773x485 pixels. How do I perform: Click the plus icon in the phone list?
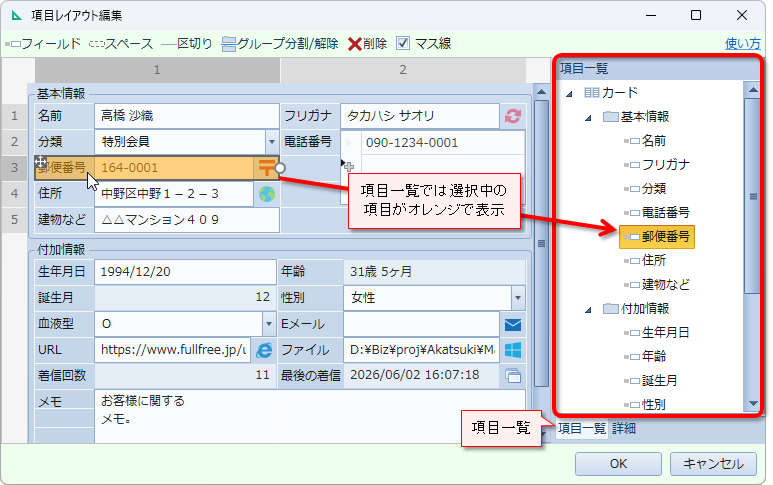coord(349,167)
